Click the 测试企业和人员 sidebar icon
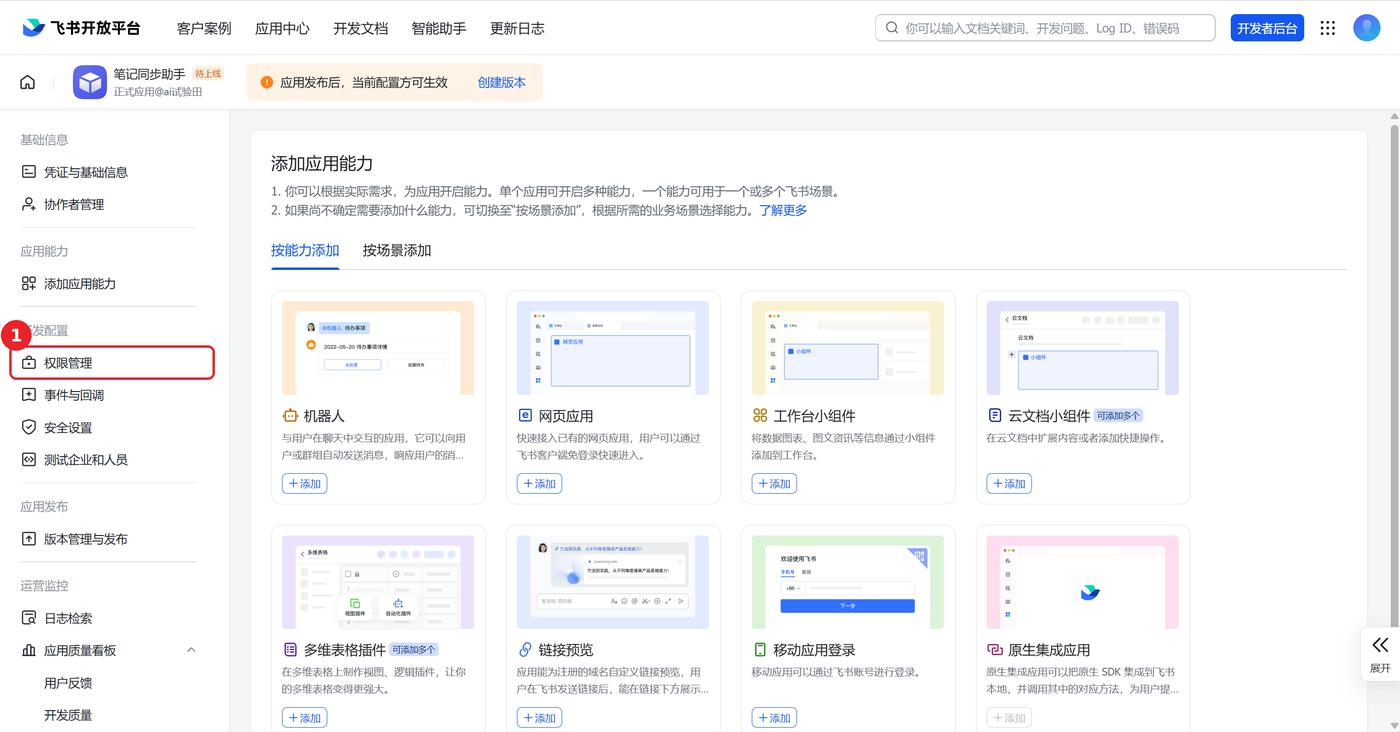The image size is (1400, 732). pos(29,459)
